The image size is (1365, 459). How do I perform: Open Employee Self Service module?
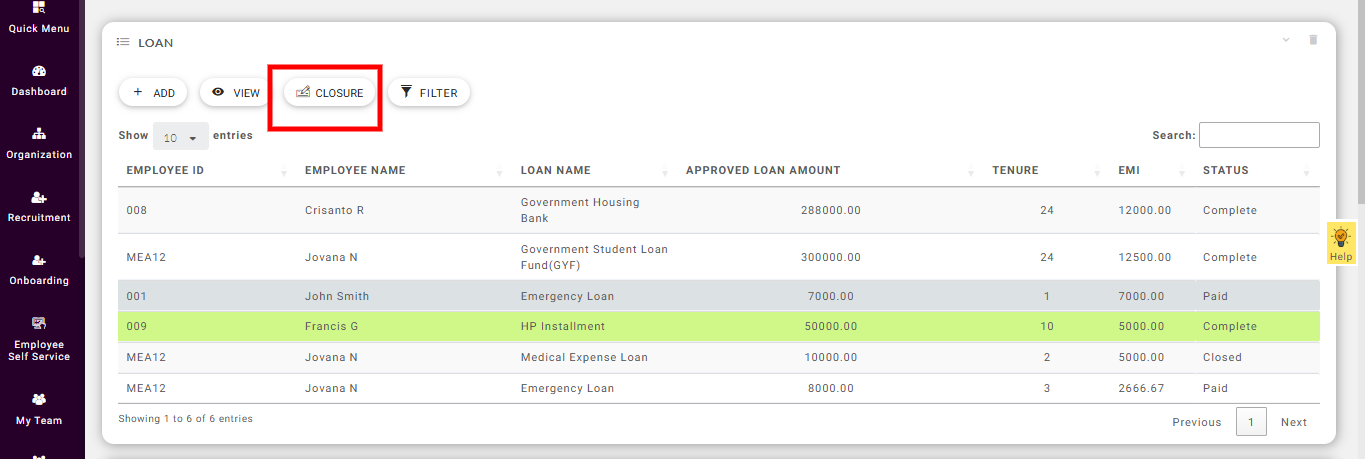(x=39, y=324)
